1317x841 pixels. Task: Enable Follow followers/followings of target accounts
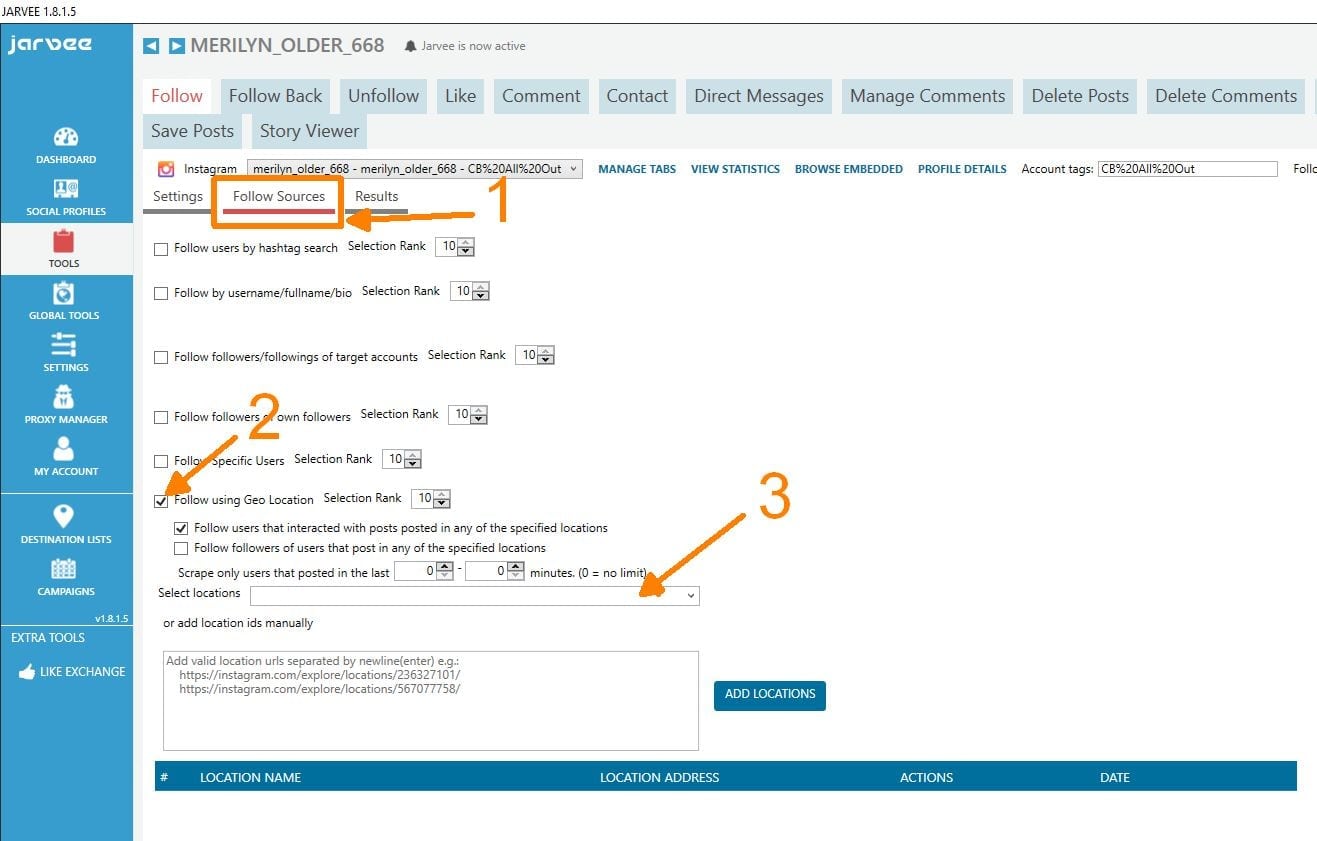tap(161, 357)
